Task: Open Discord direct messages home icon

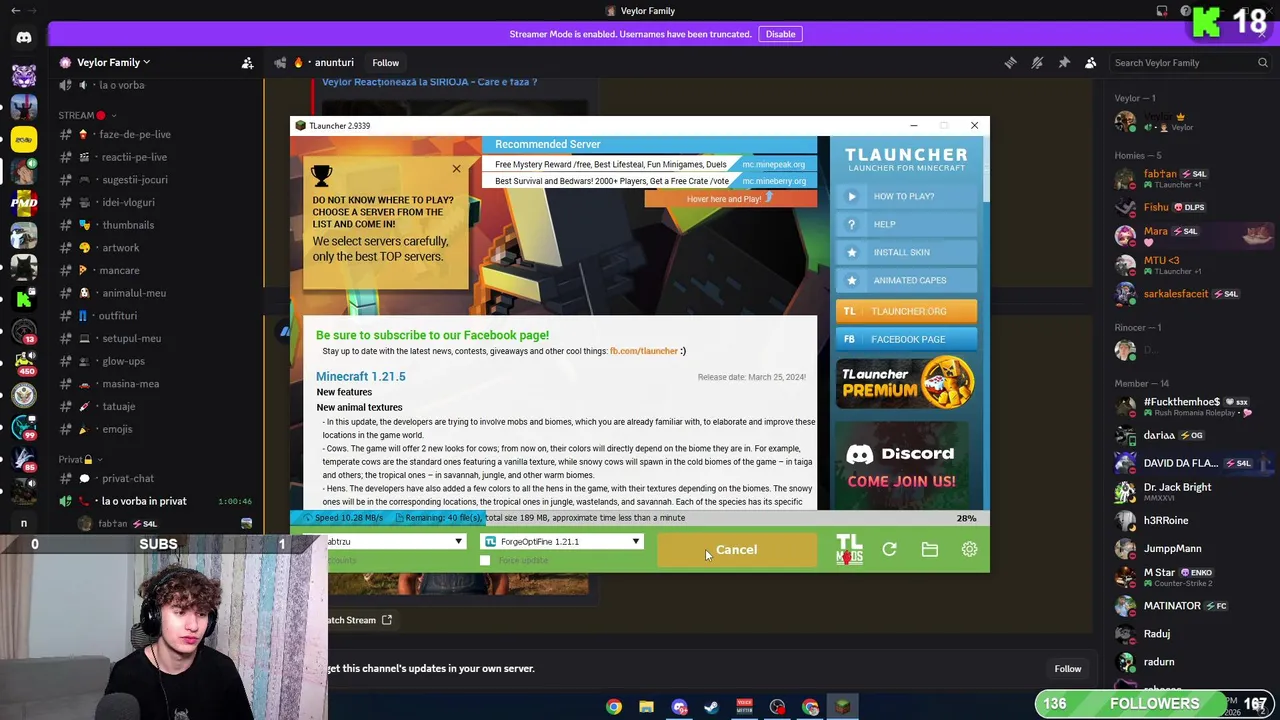Action: tap(24, 38)
